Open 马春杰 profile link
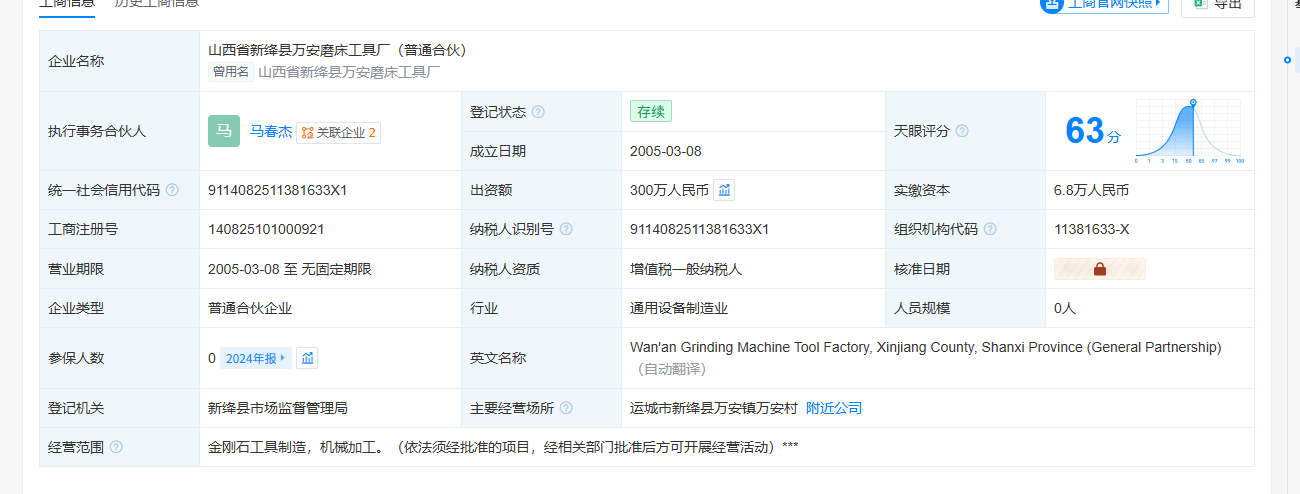Image resolution: width=1300 pixels, height=494 pixels. 270,131
